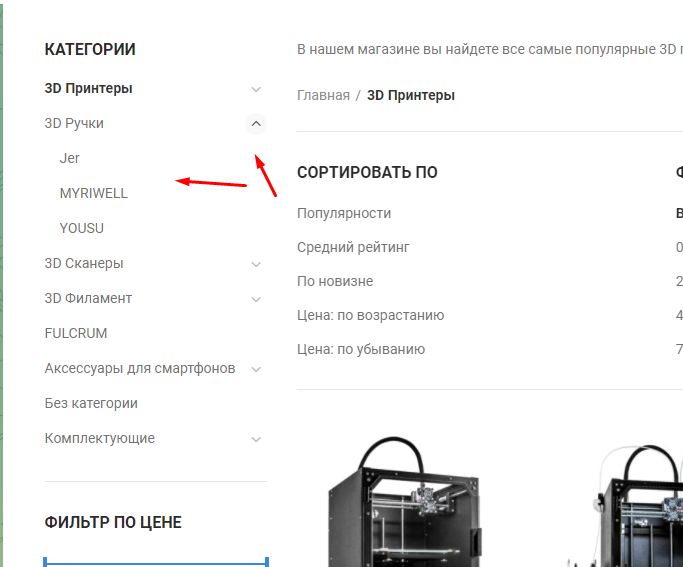Sort products by Средний рейтинг

(353, 247)
